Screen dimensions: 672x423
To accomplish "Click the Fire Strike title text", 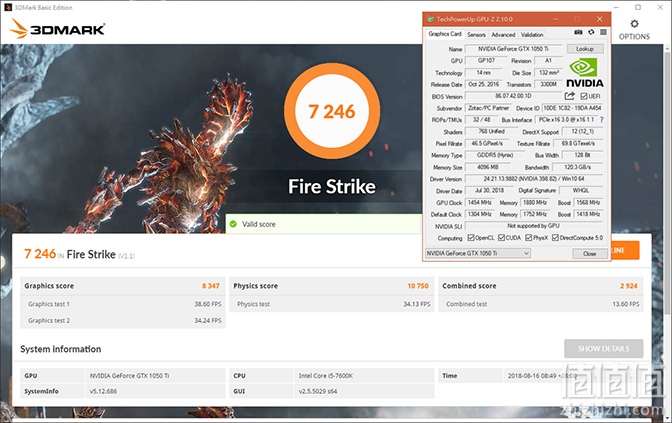I will [332, 186].
